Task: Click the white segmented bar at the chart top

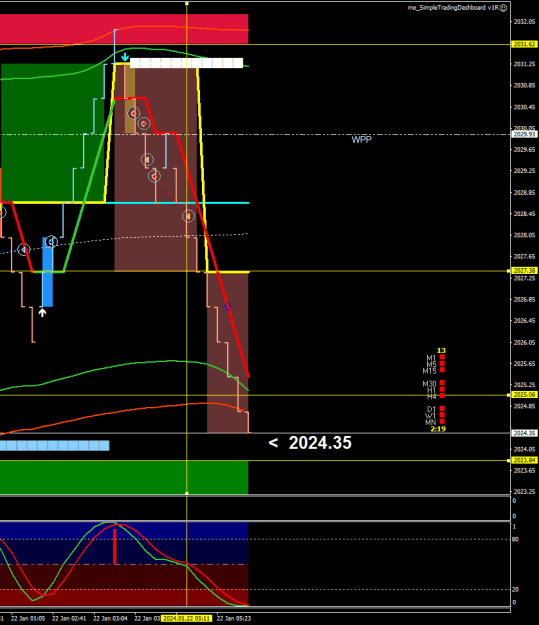Action: 186,63
